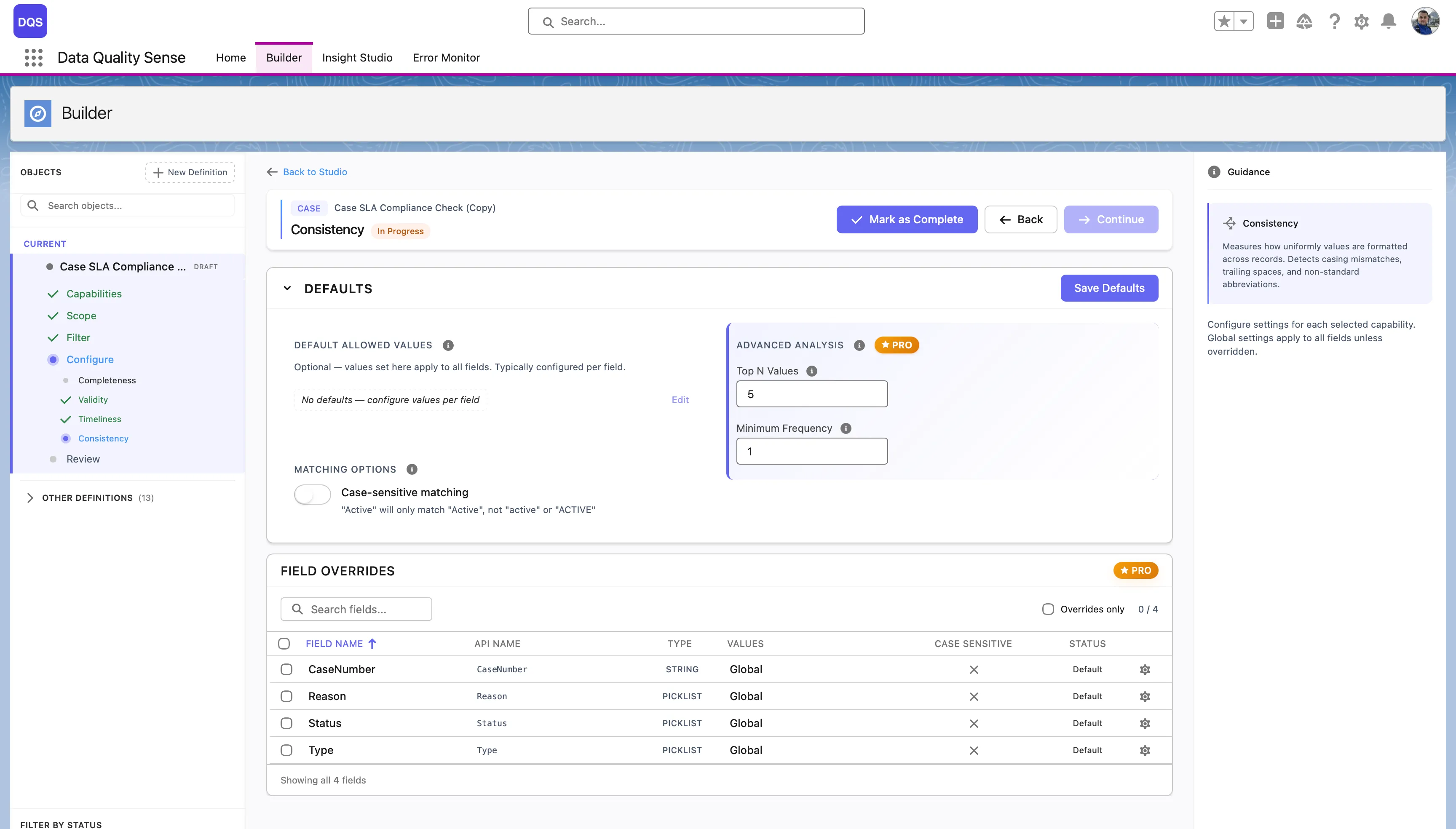Screen dimensions: 1456x829
Task: Click the Minimum Frequency input field
Action: tap(811, 451)
